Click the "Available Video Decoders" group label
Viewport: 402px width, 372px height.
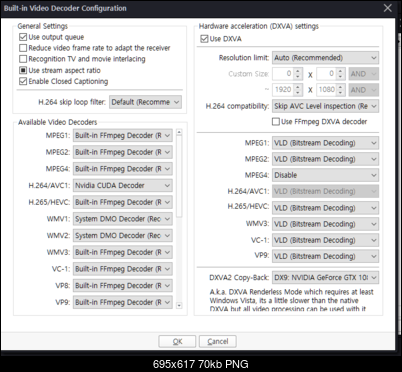(57, 122)
